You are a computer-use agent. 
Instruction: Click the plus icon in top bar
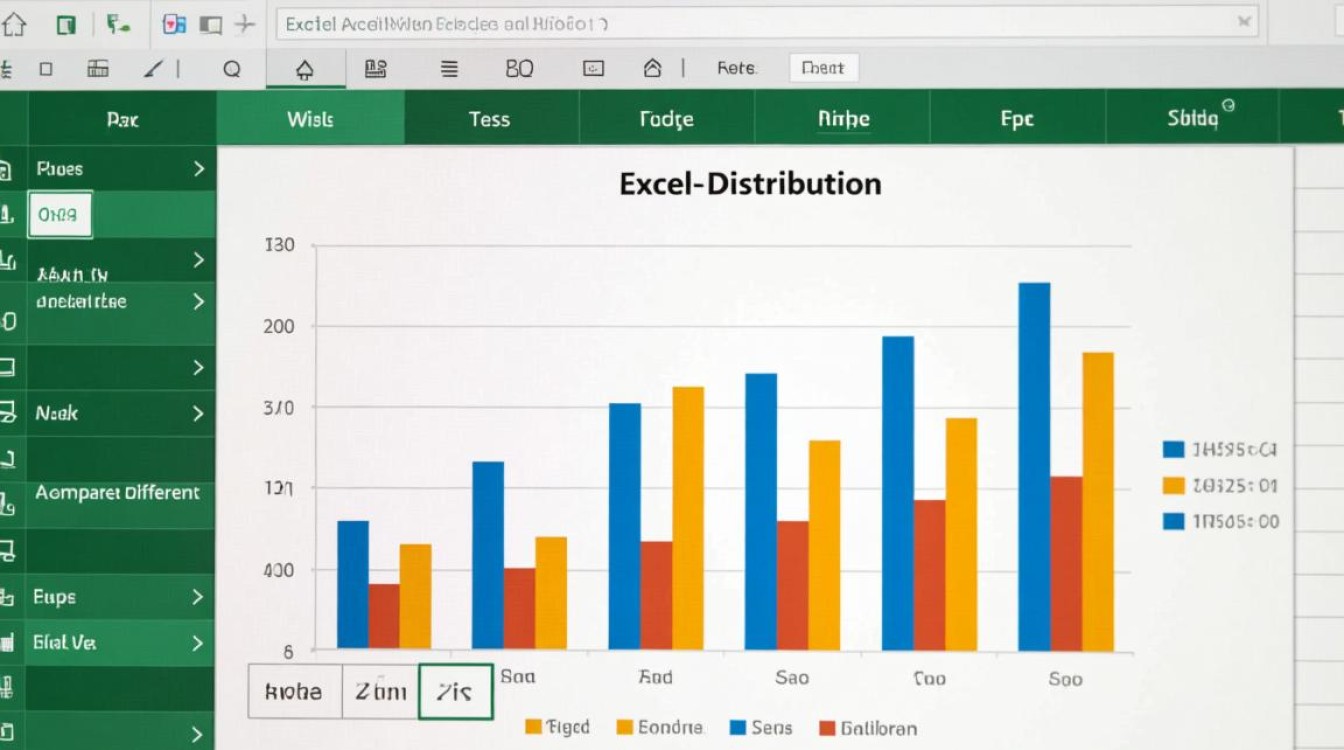tap(244, 24)
